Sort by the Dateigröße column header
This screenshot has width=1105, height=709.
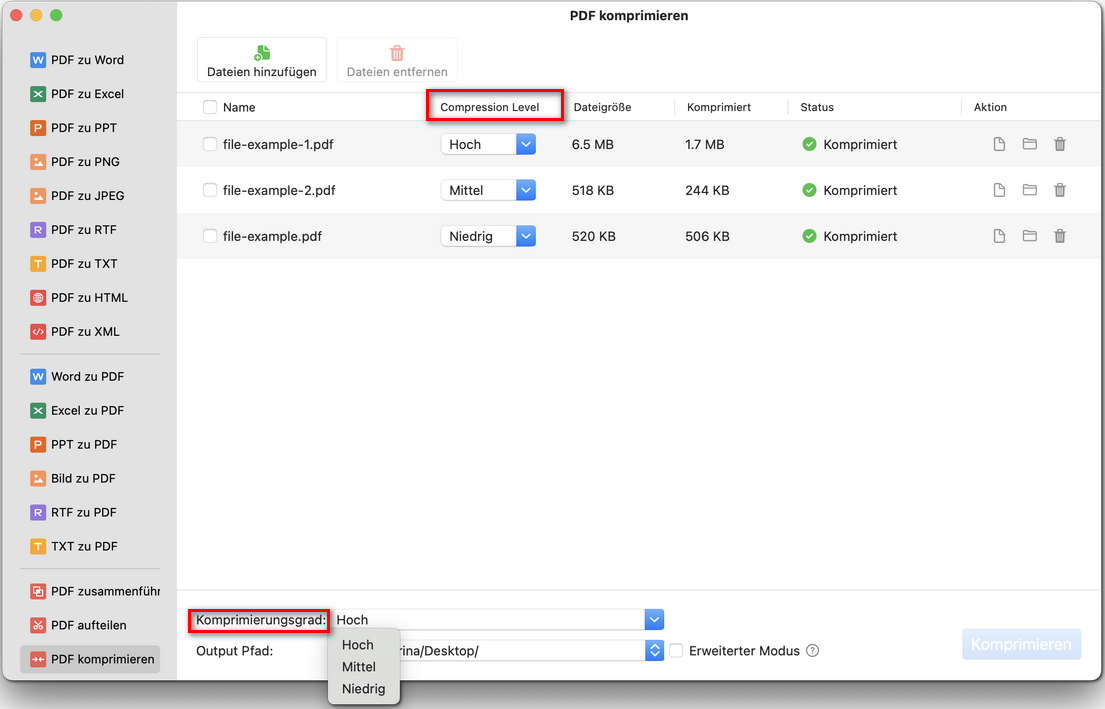(602, 107)
